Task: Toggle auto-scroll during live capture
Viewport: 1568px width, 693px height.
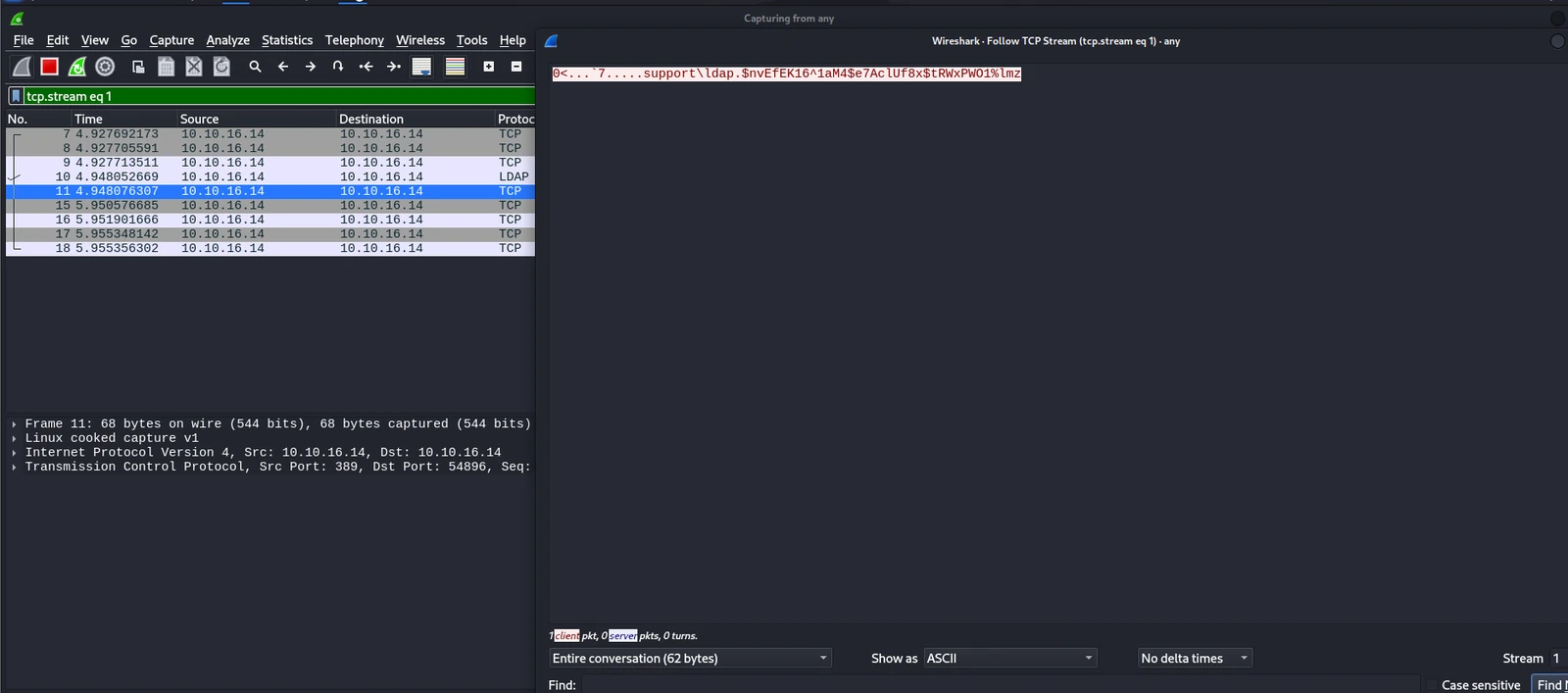Action: point(421,67)
